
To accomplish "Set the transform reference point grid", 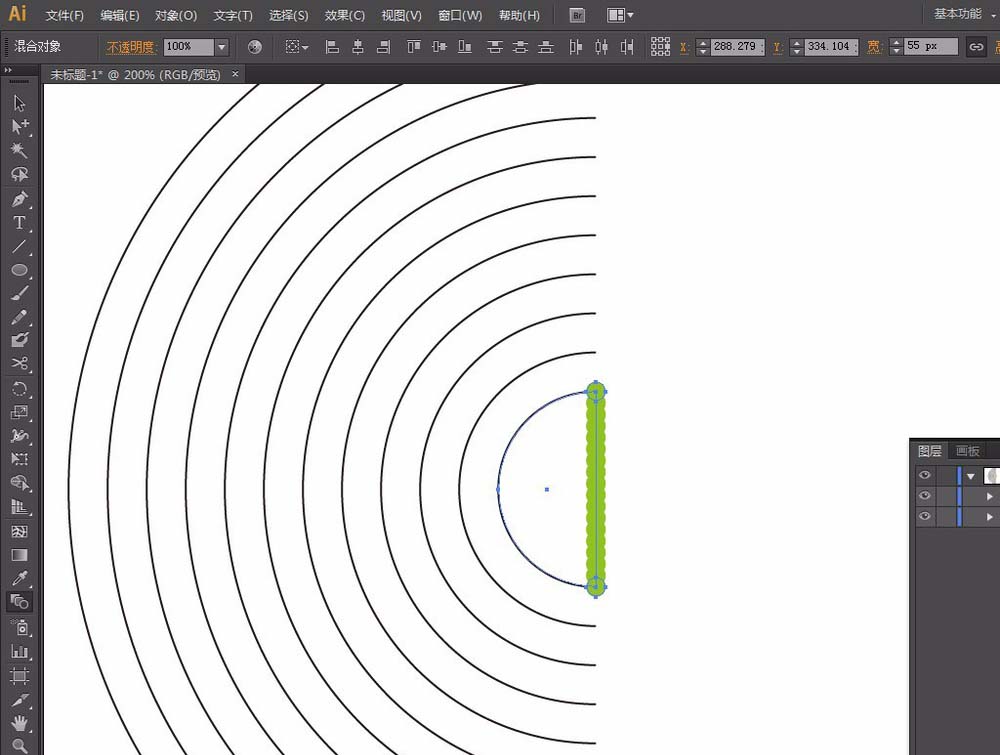I will (660, 47).
